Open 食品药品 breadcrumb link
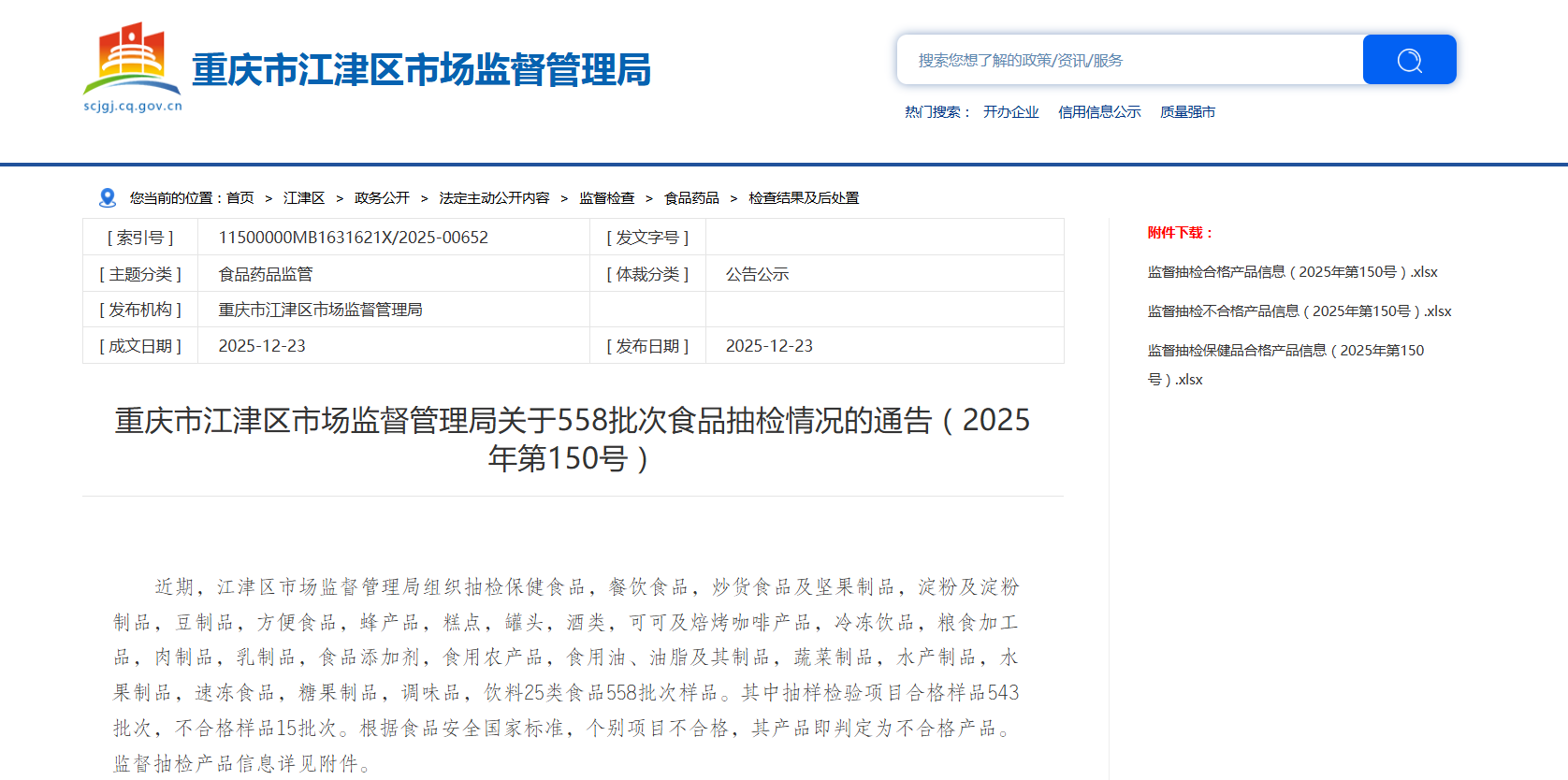The width and height of the screenshot is (1568, 780). [x=691, y=197]
